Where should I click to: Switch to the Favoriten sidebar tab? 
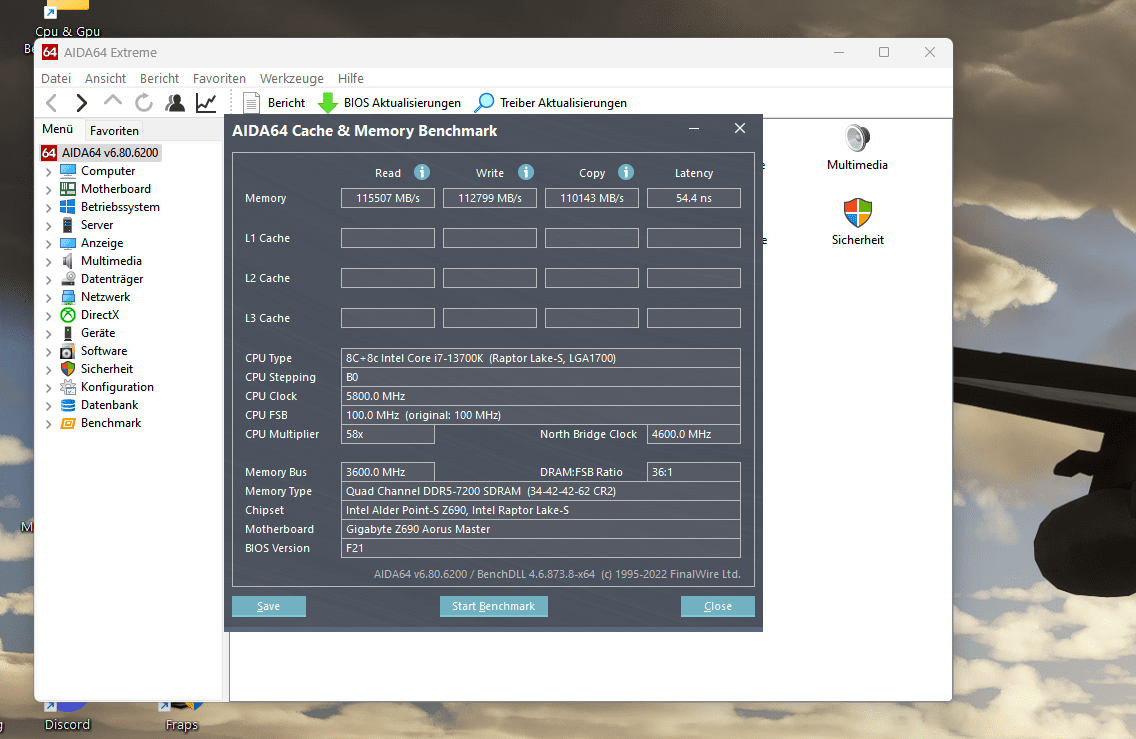[x=114, y=130]
